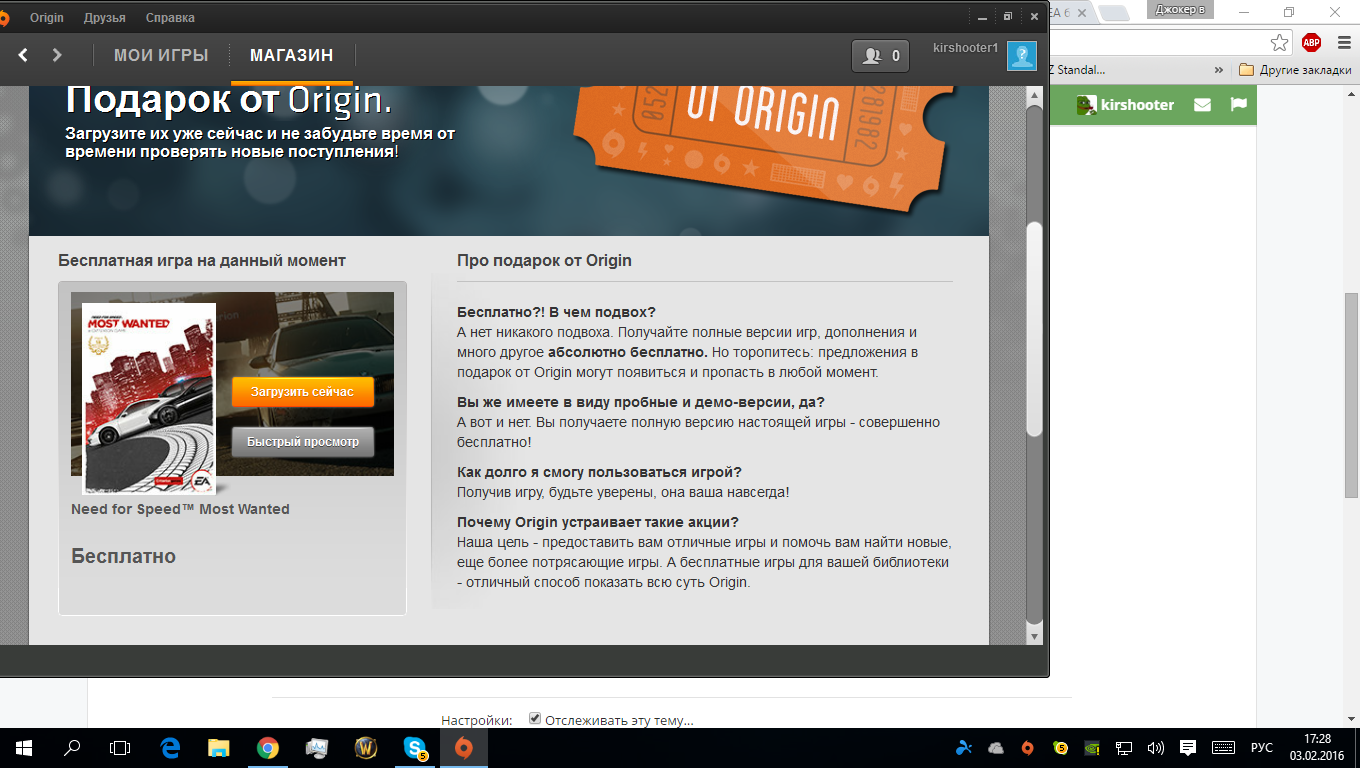The image size is (1360, 768).
Task: Toggle the 'Отслеживать эту тему' checkbox
Action: click(535, 718)
